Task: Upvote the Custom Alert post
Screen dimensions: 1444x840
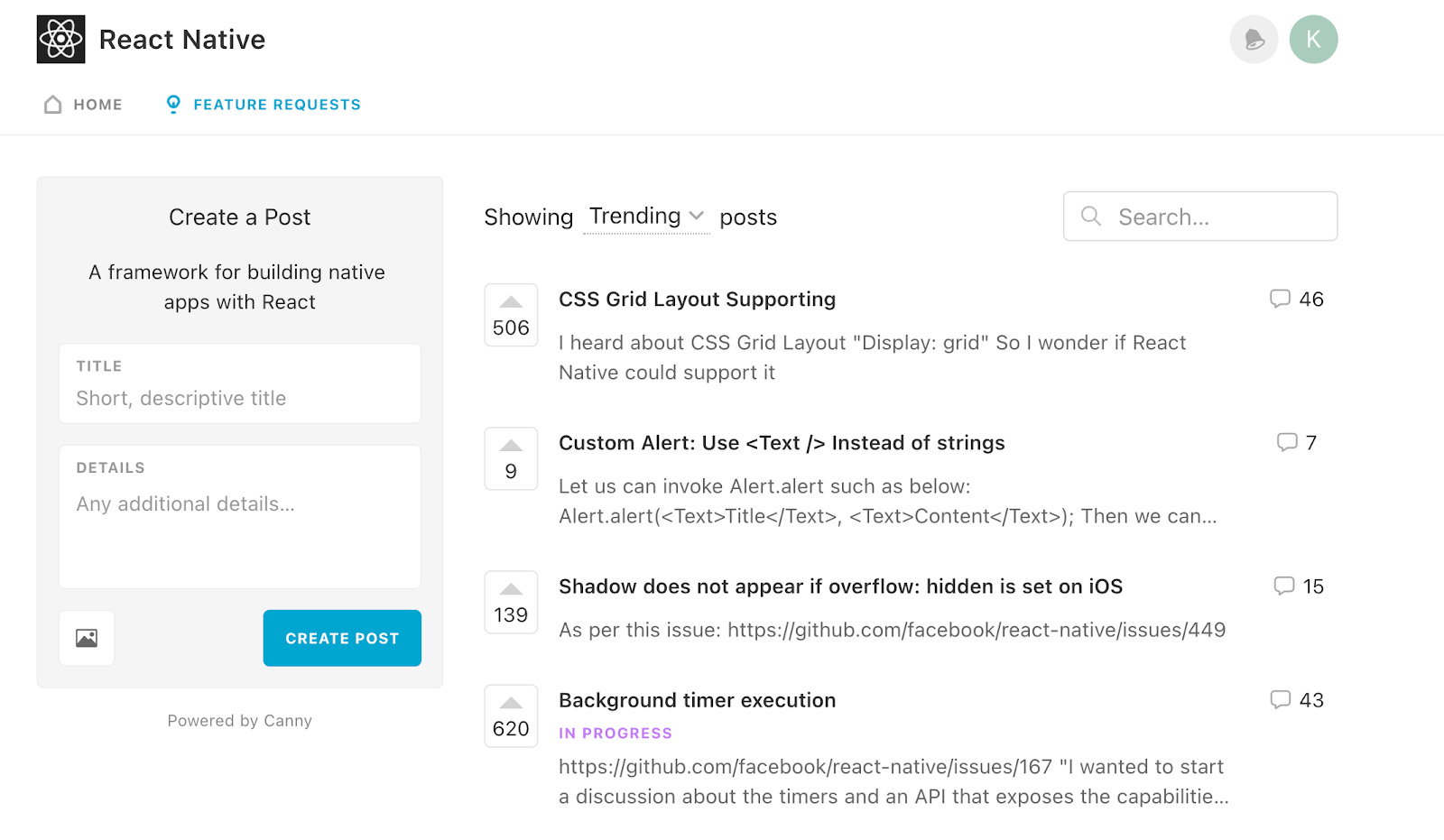Action: [x=511, y=458]
